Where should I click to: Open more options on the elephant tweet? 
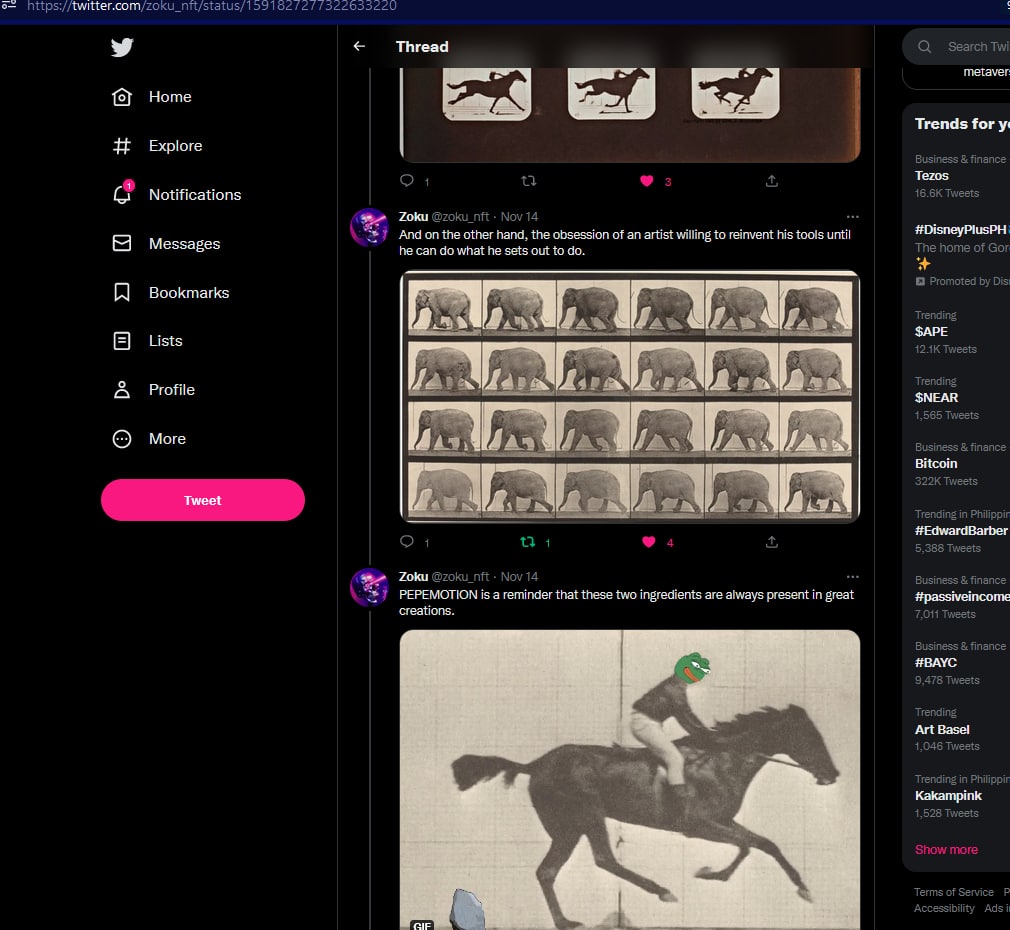853,217
